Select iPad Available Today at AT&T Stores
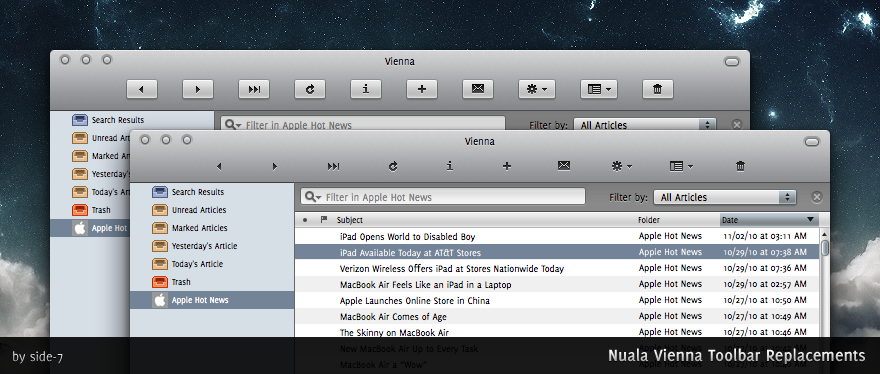 557,252
